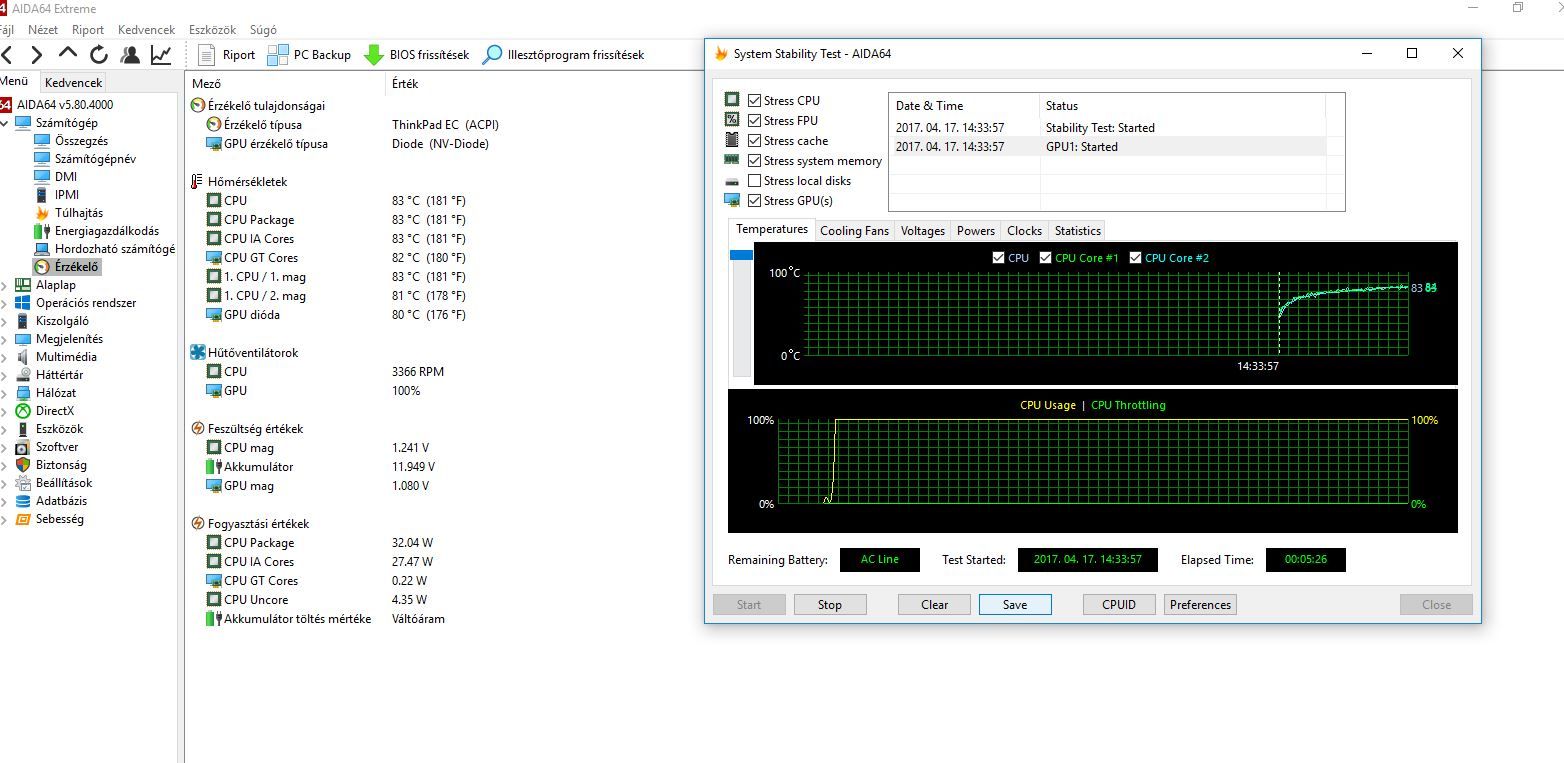Viewport: 1564px width, 763px height.
Task: Open CPUID from stability test
Action: tap(1119, 605)
